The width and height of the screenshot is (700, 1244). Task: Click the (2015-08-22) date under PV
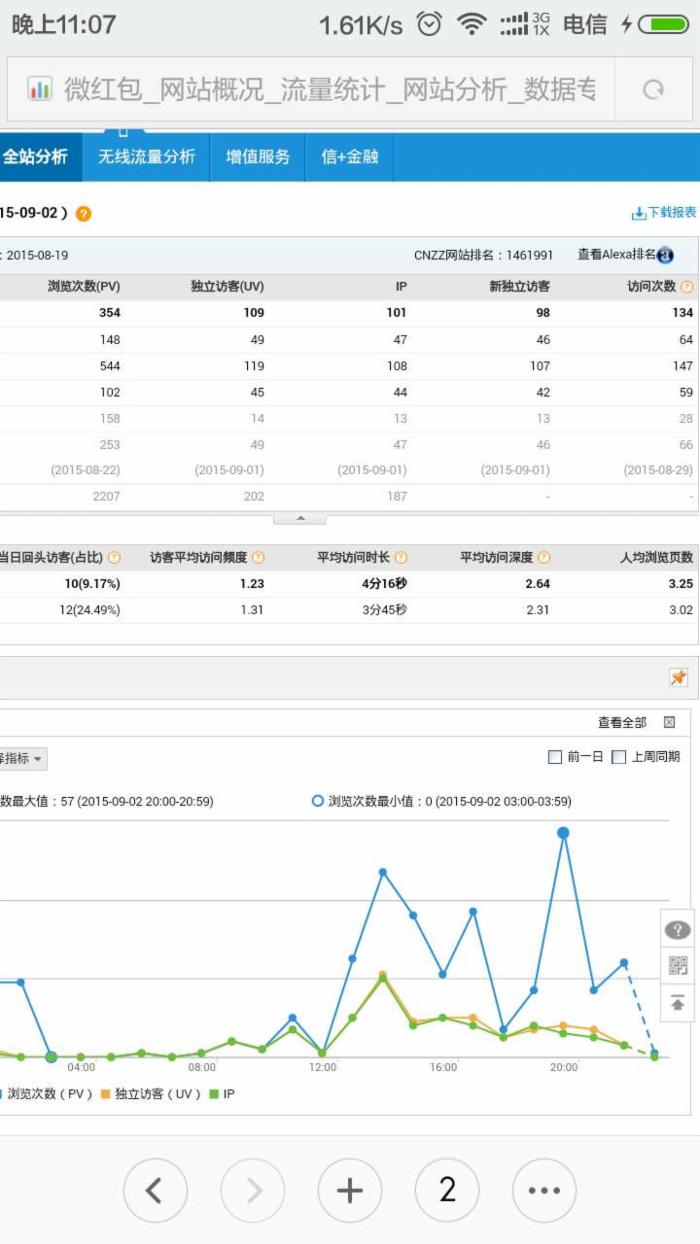[x=86, y=470]
